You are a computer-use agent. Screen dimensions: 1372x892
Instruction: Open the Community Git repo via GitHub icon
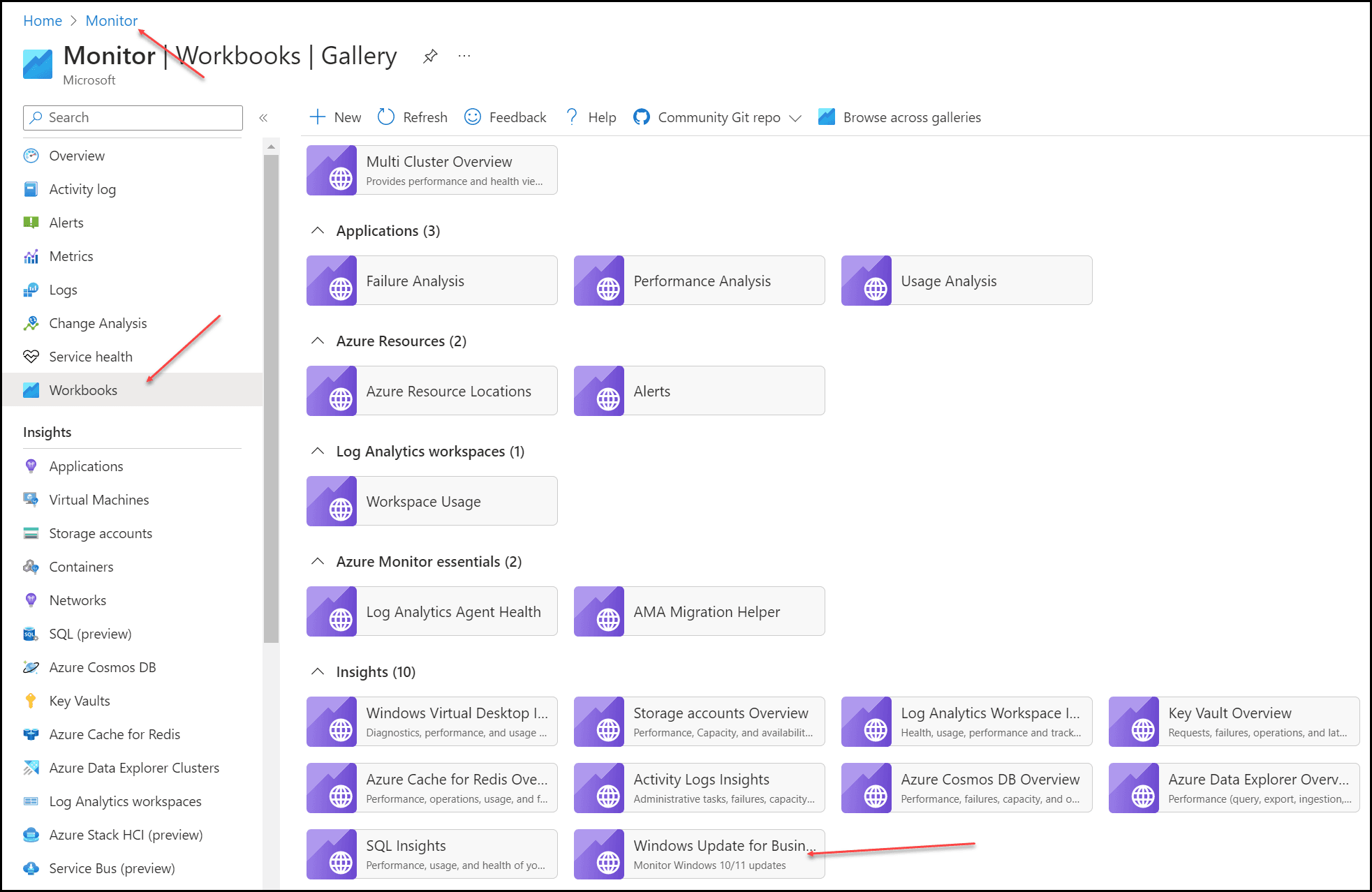642,117
